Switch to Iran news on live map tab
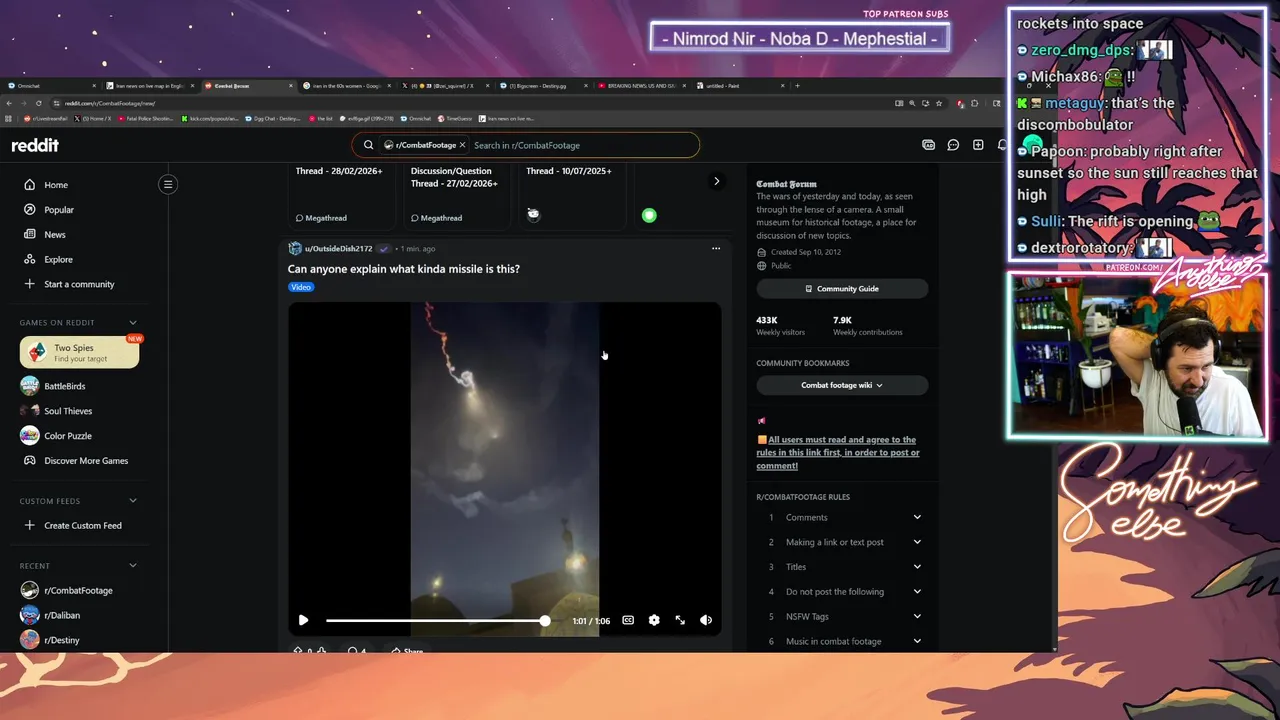Viewport: 1280px width, 720px height. click(150, 86)
